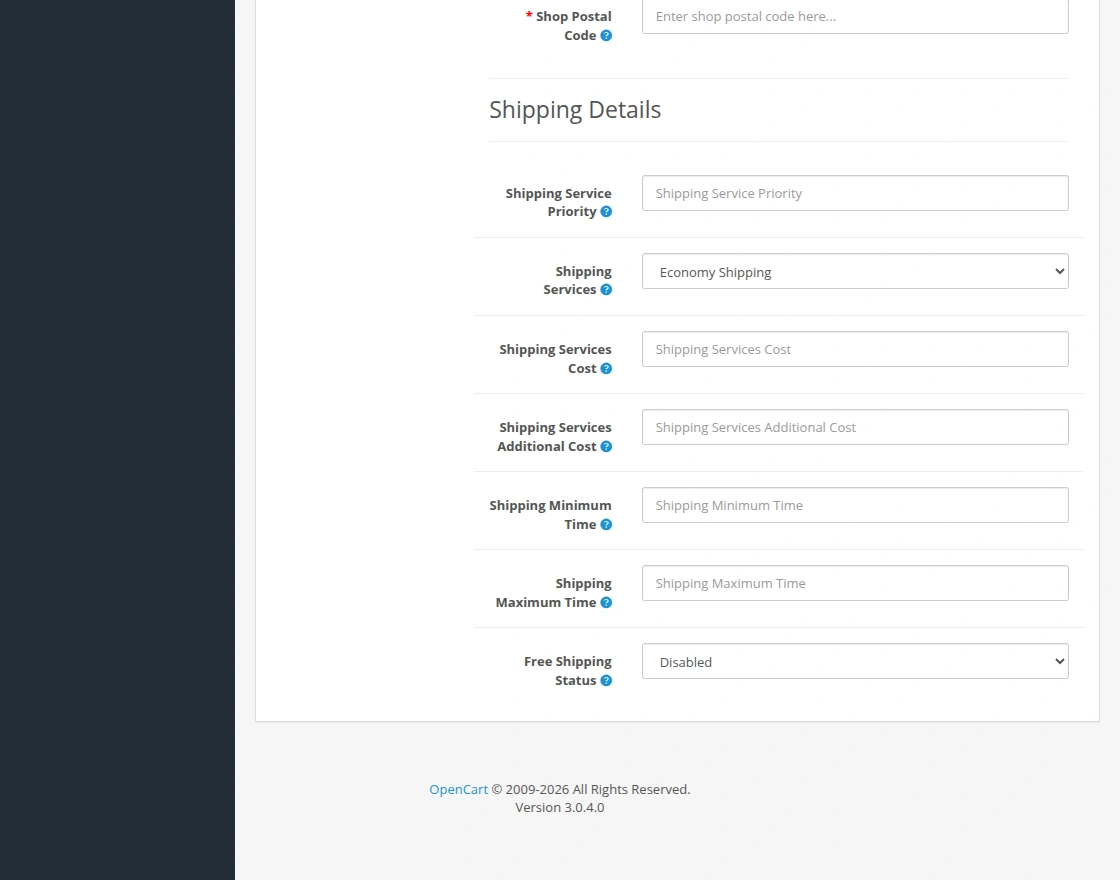Click the Shipping Minimum Time label
Image resolution: width=1120 pixels, height=880 pixels.
pyautogui.click(x=550, y=514)
